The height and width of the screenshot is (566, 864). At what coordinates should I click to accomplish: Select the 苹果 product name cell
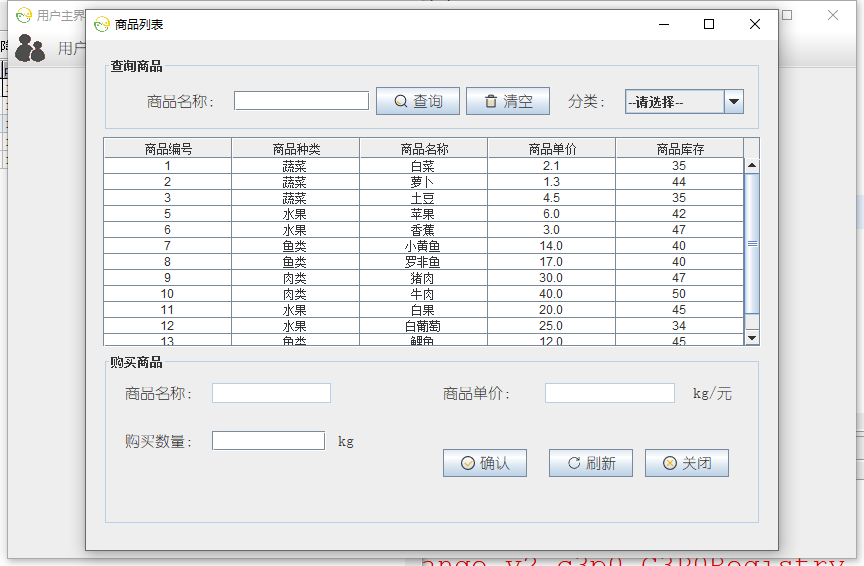pyautogui.click(x=423, y=214)
